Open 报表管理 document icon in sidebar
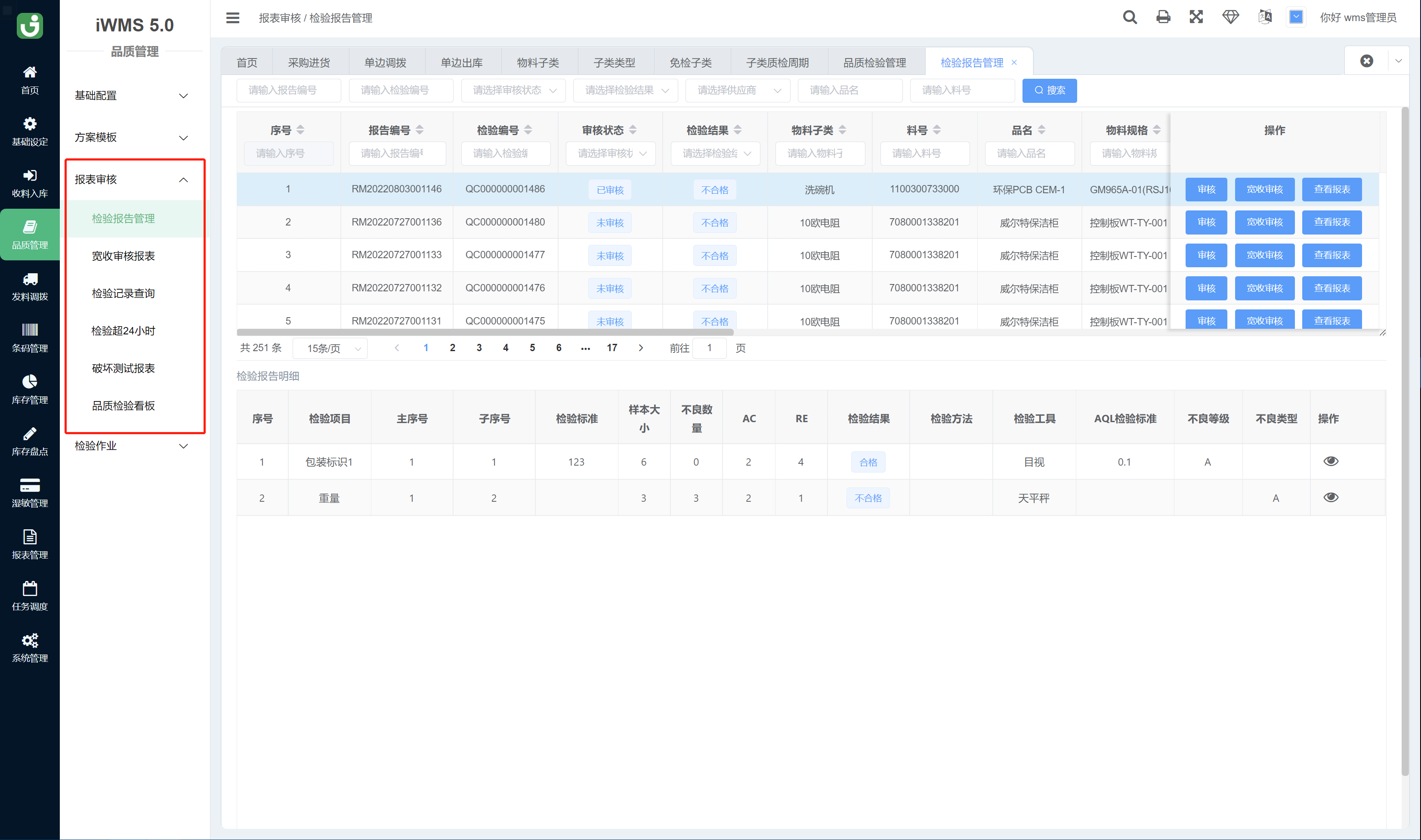The height and width of the screenshot is (840, 1421). pyautogui.click(x=29, y=537)
